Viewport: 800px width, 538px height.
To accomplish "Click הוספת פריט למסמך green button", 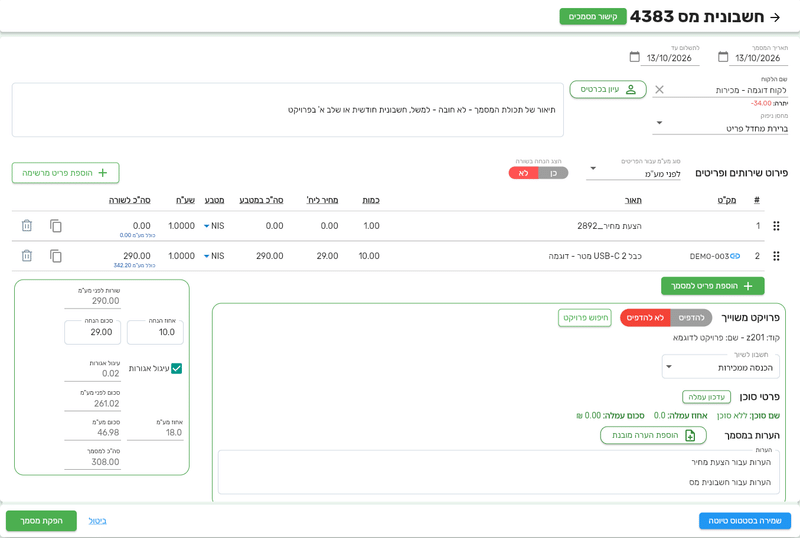I will click(x=712, y=286).
